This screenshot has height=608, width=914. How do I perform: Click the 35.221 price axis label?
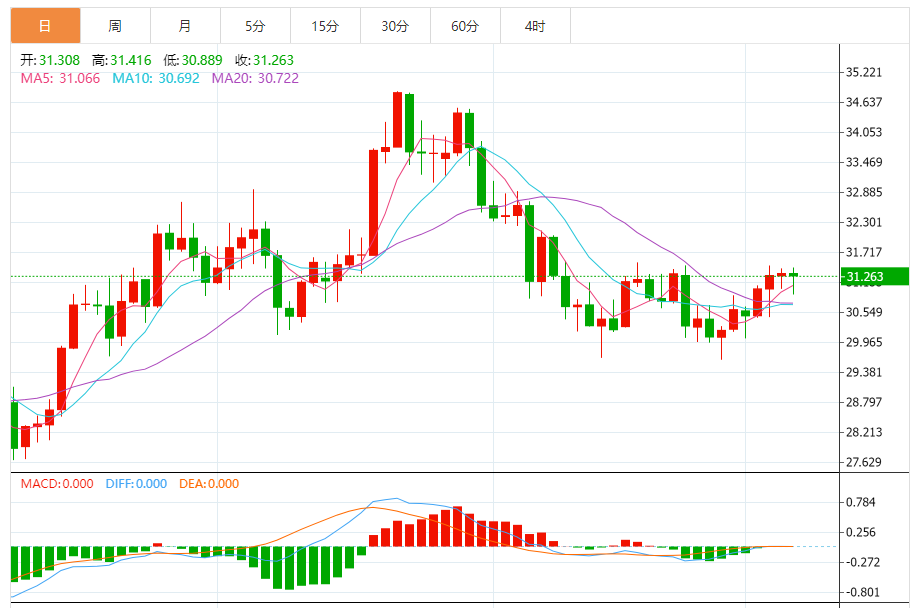(x=864, y=72)
